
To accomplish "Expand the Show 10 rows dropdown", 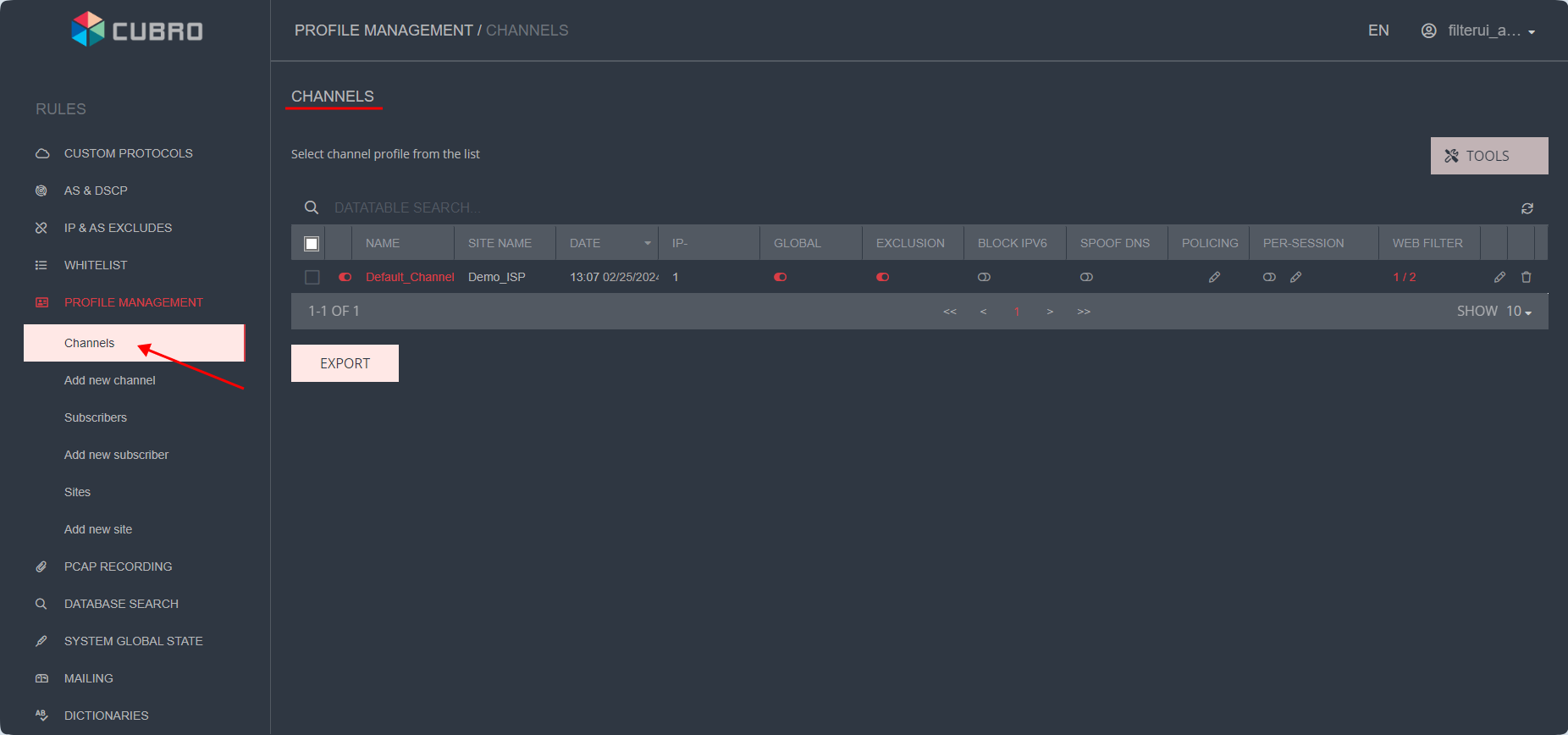I will (1518, 312).
